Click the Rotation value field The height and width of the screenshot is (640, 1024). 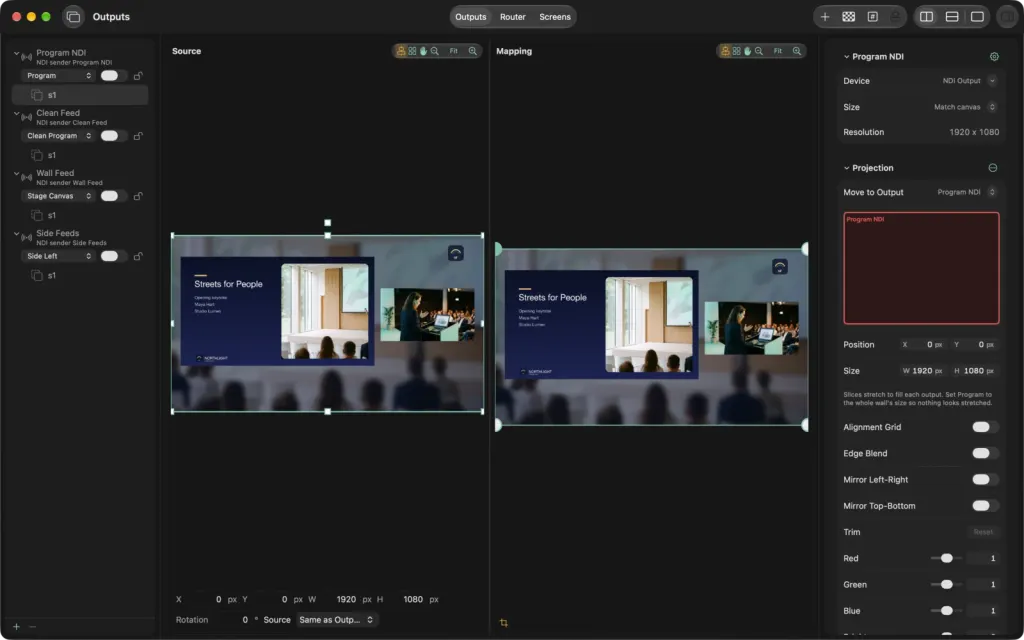(232, 620)
